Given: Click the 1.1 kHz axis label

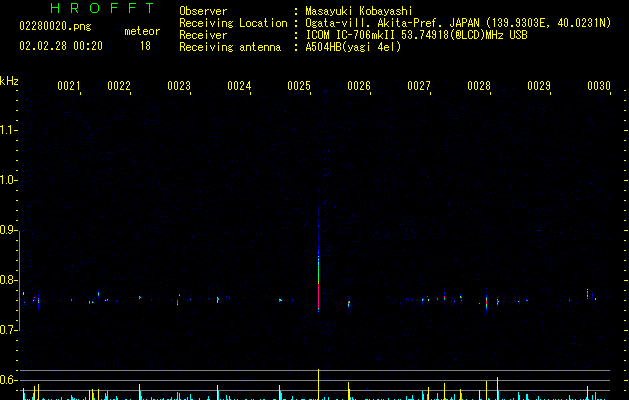Looking at the screenshot, I should coord(8,130).
